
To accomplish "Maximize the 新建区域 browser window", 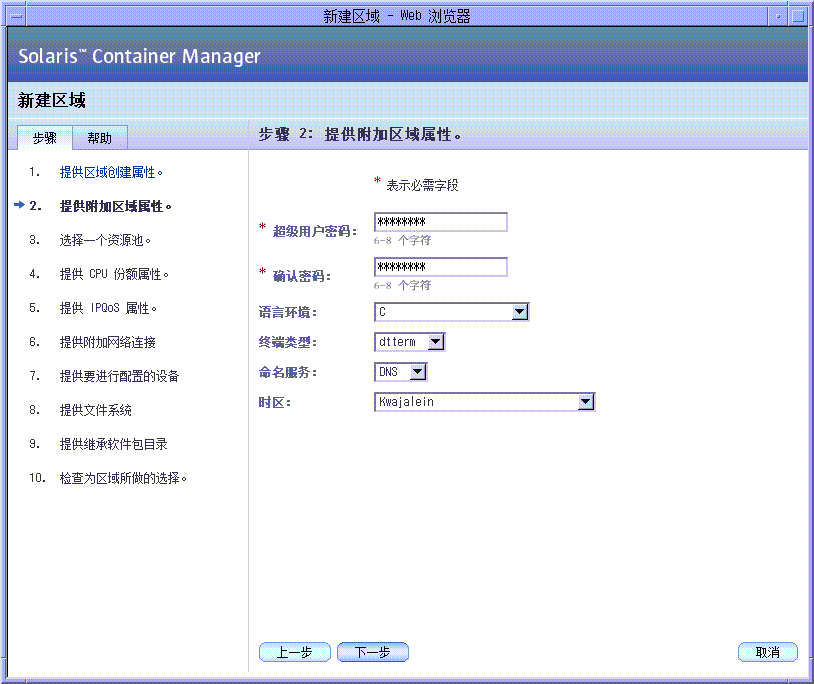I will click(x=797, y=16).
